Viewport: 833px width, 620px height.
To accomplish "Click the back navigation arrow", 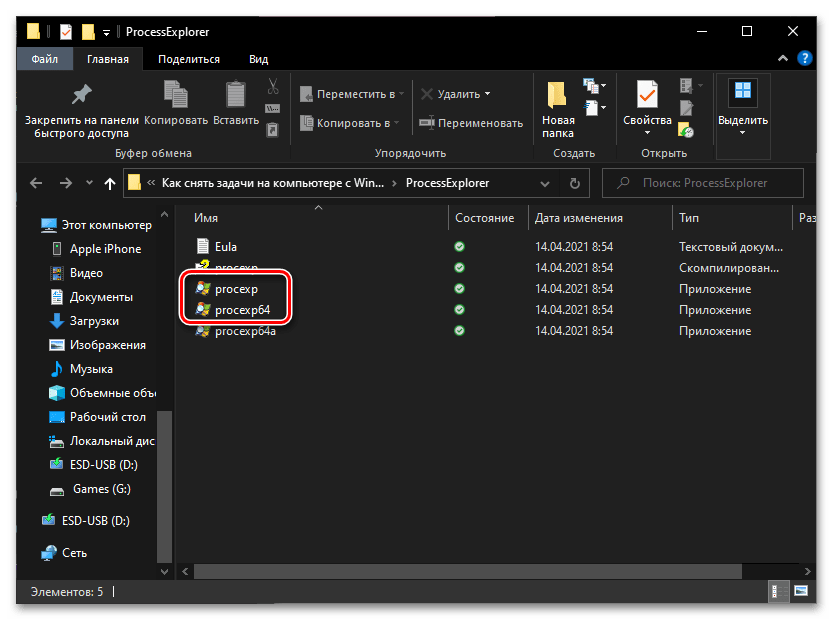I will click(x=37, y=184).
